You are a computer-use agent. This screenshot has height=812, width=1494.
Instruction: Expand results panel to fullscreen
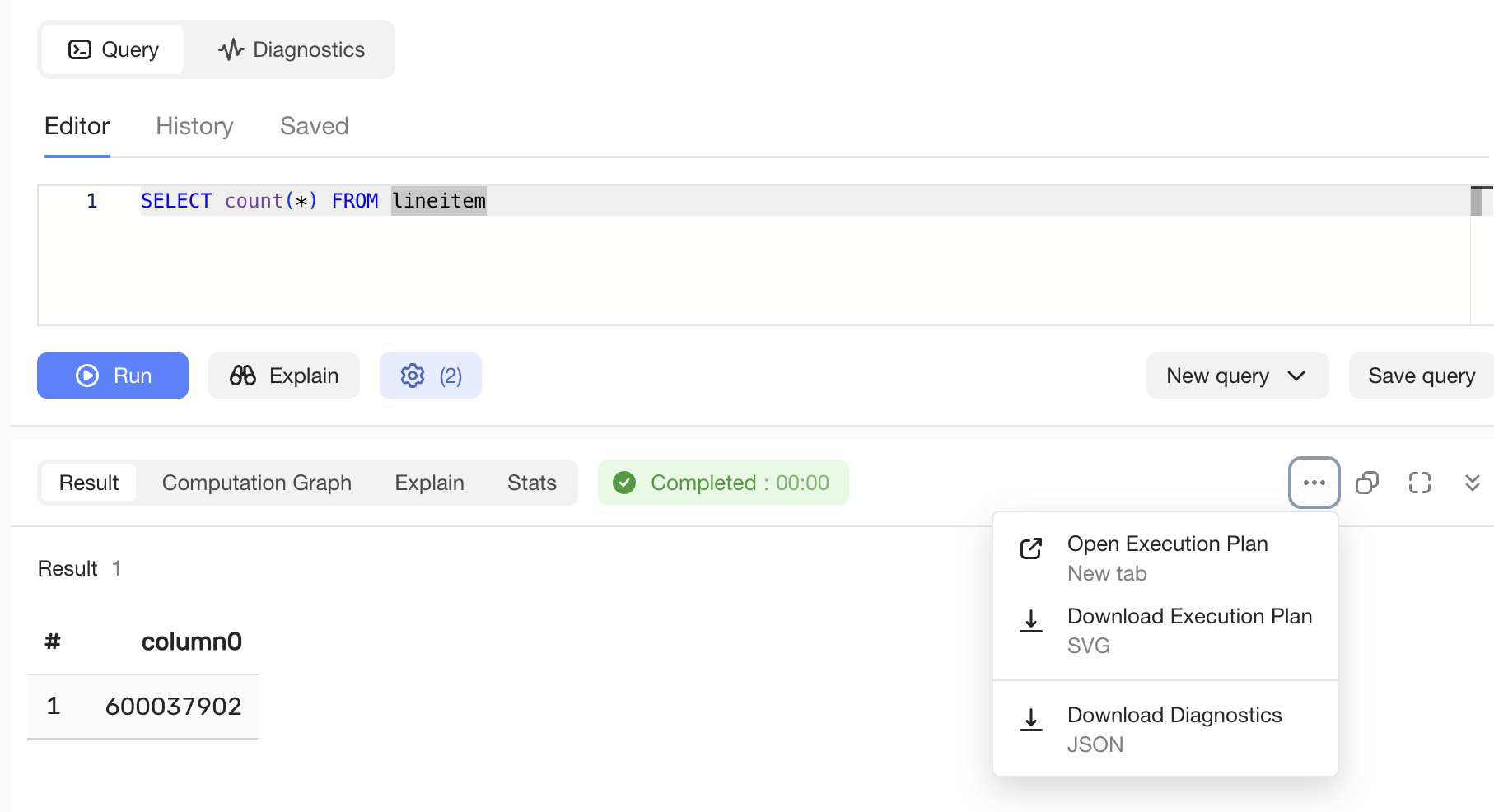(1420, 483)
